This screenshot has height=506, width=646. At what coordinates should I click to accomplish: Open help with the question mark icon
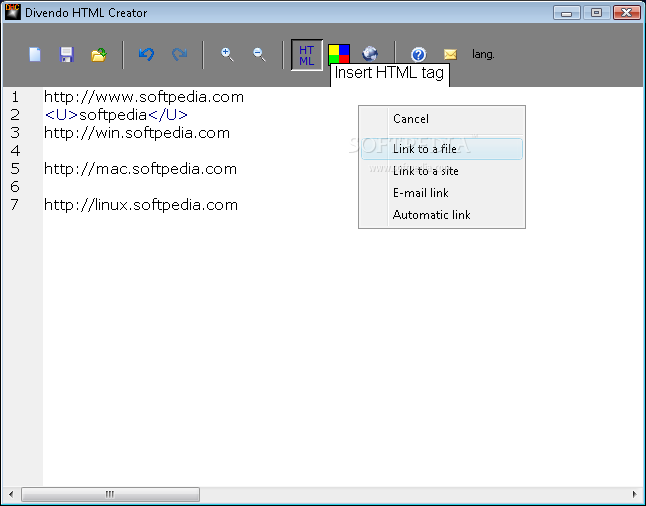point(419,54)
